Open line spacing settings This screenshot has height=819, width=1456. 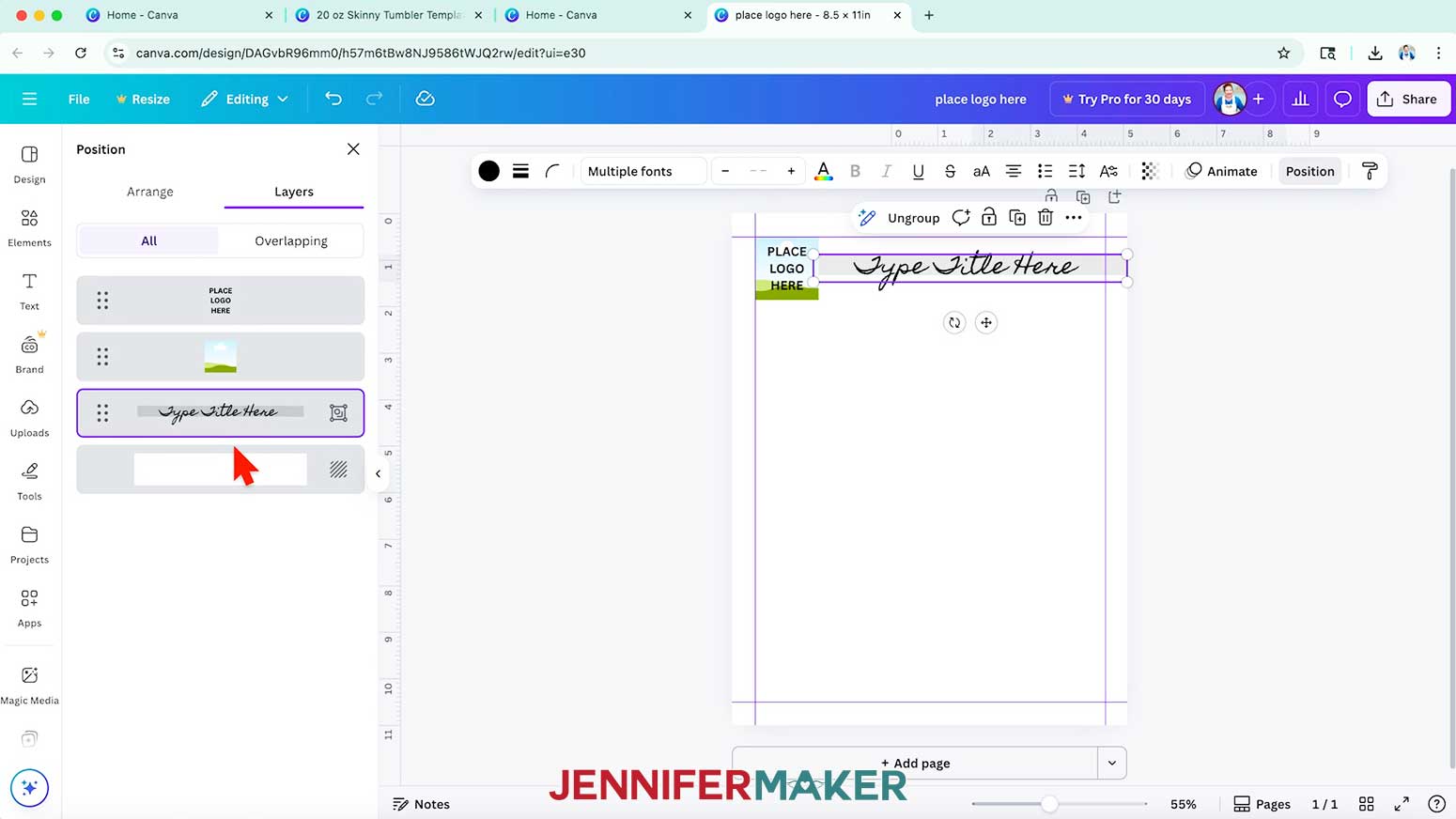click(x=1077, y=171)
